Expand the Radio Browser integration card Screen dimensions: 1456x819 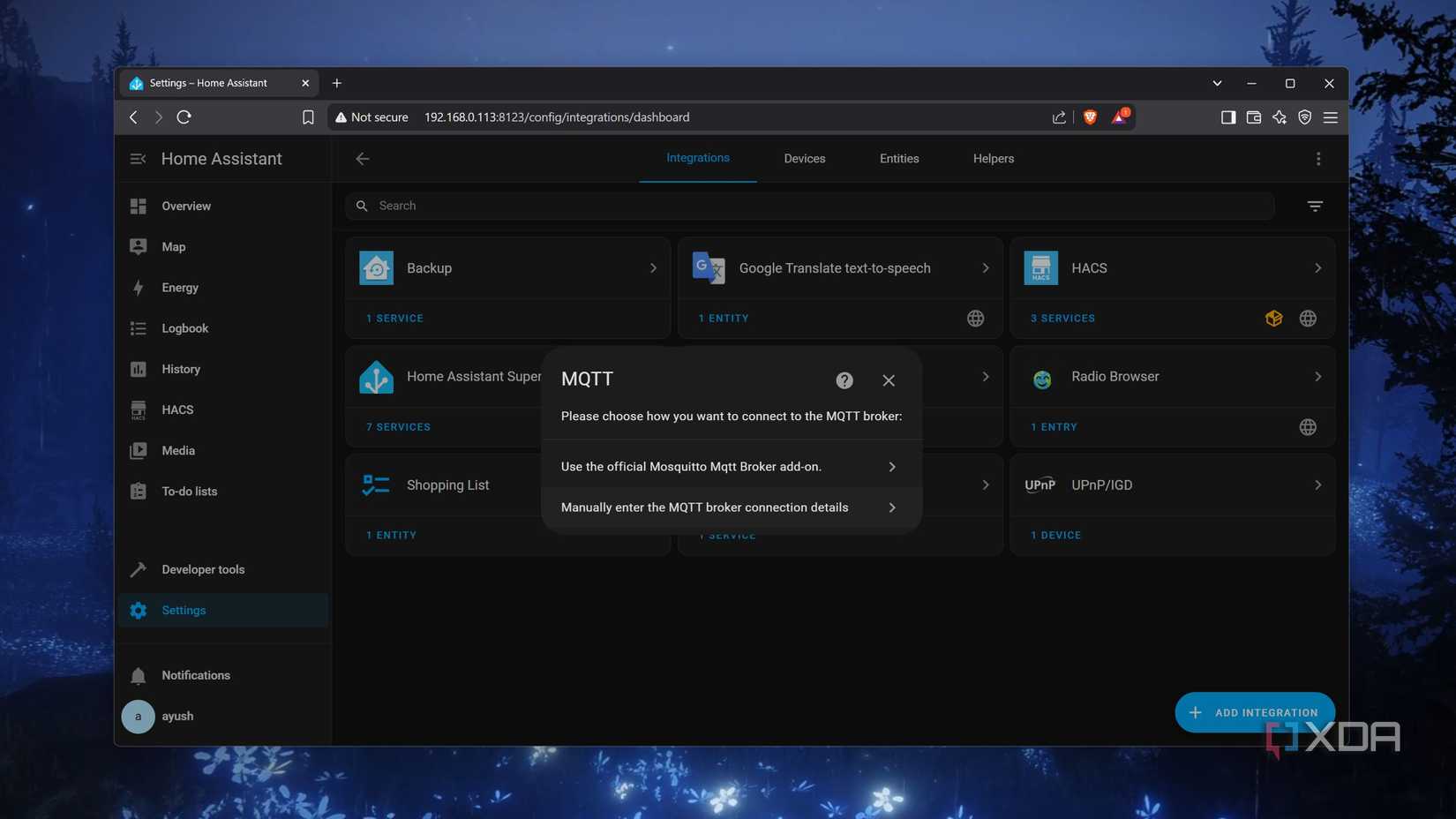click(1317, 376)
